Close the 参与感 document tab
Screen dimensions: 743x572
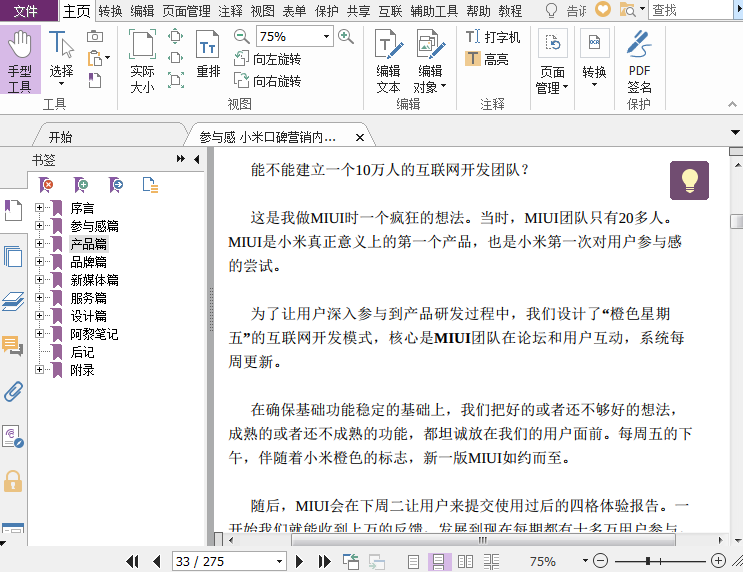(x=360, y=137)
